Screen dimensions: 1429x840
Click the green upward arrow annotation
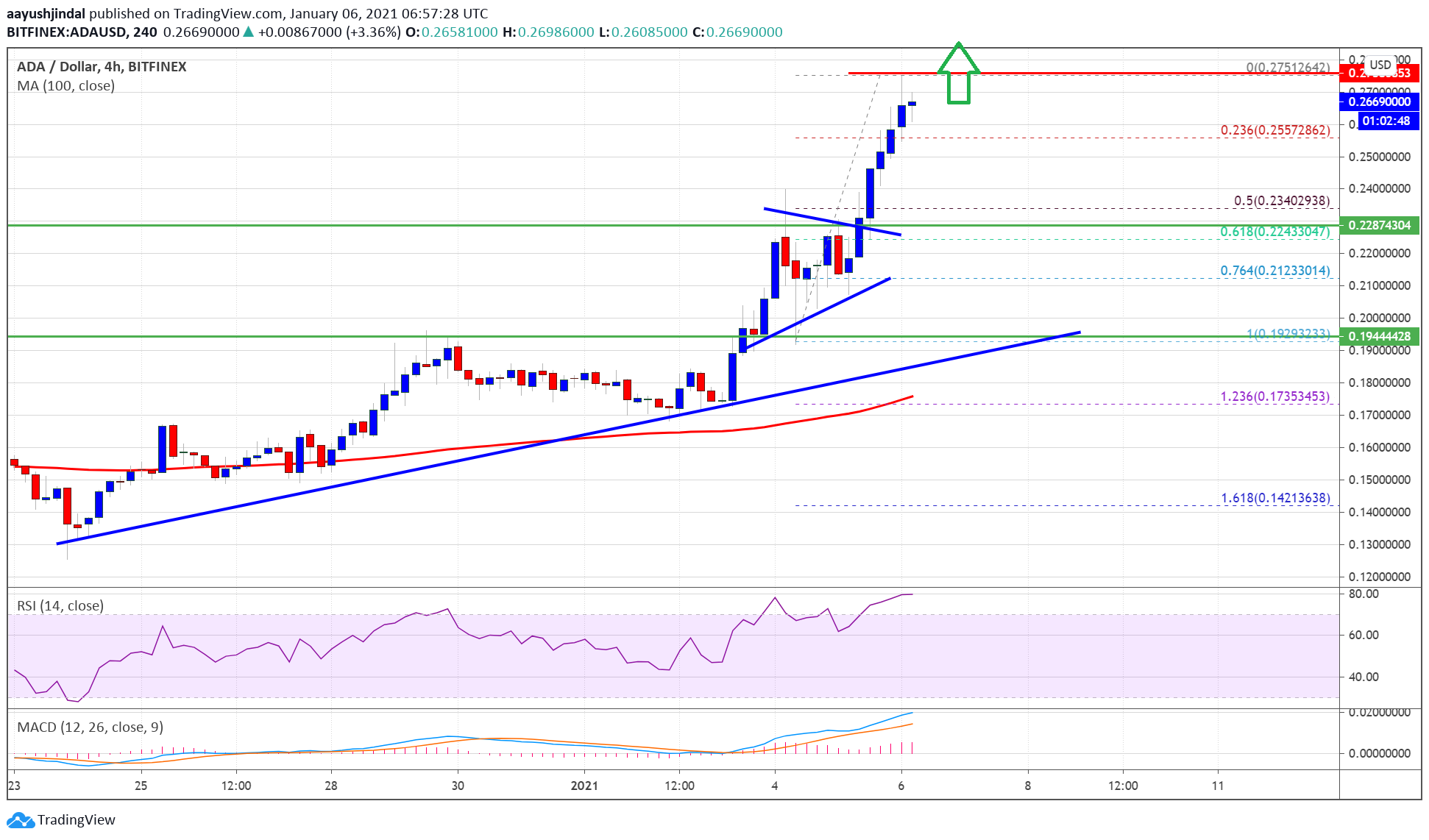pyautogui.click(x=958, y=74)
